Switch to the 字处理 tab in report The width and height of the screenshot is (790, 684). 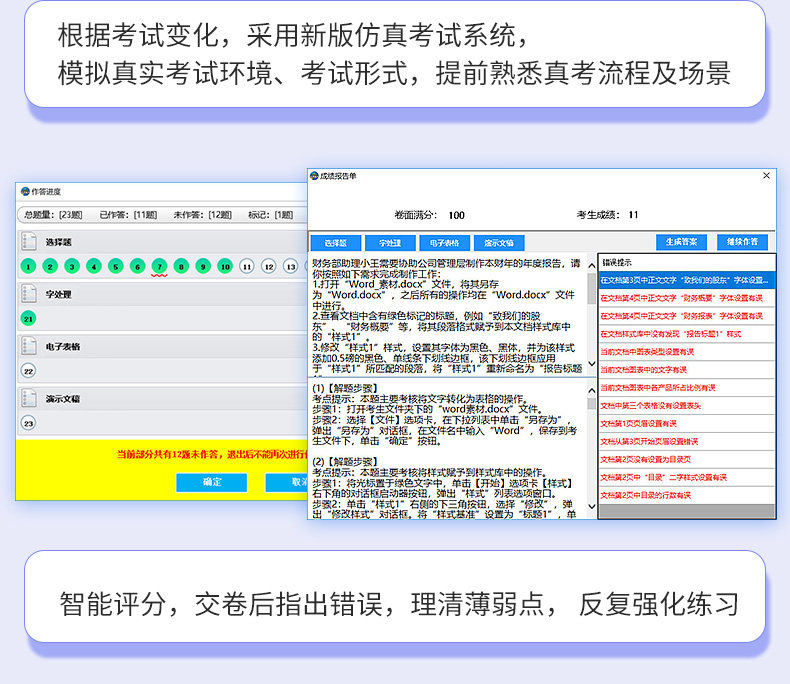pyautogui.click(x=390, y=243)
